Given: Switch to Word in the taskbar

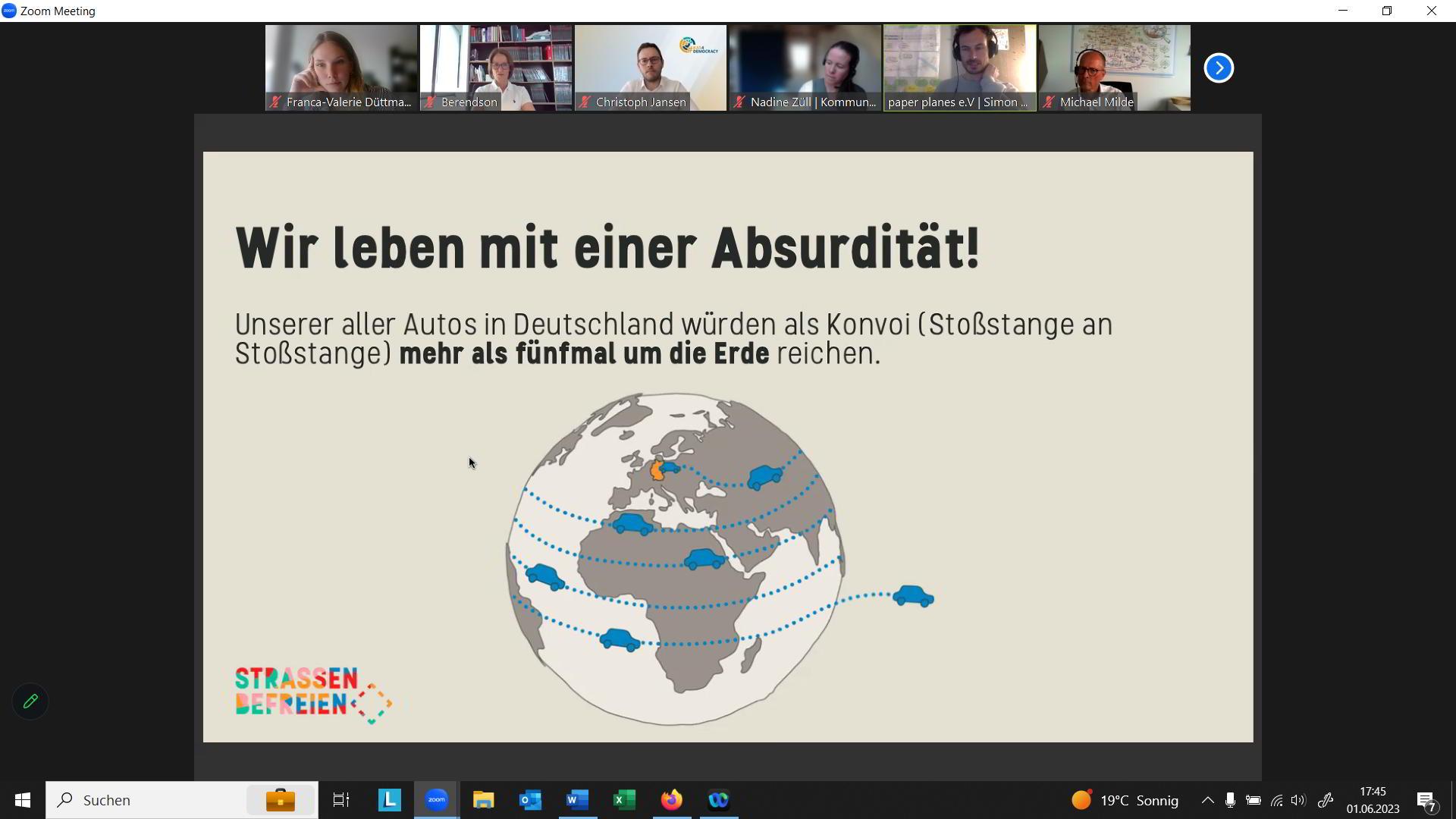Looking at the screenshot, I should [577, 800].
